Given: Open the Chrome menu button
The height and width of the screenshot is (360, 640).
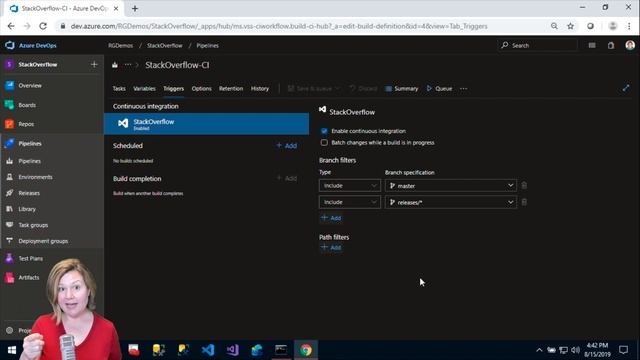Looking at the screenshot, I should point(629,26).
